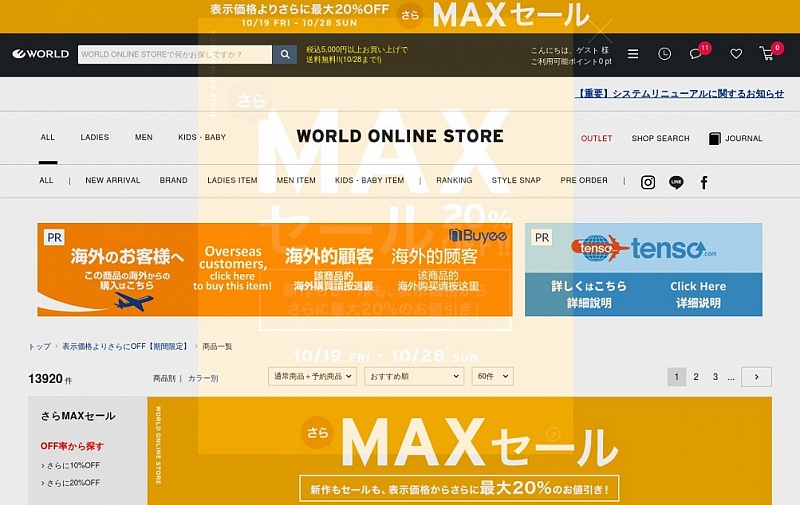Image resolution: width=800 pixels, height=505 pixels.
Task: Open the system renewal notice link
Action: (681, 93)
